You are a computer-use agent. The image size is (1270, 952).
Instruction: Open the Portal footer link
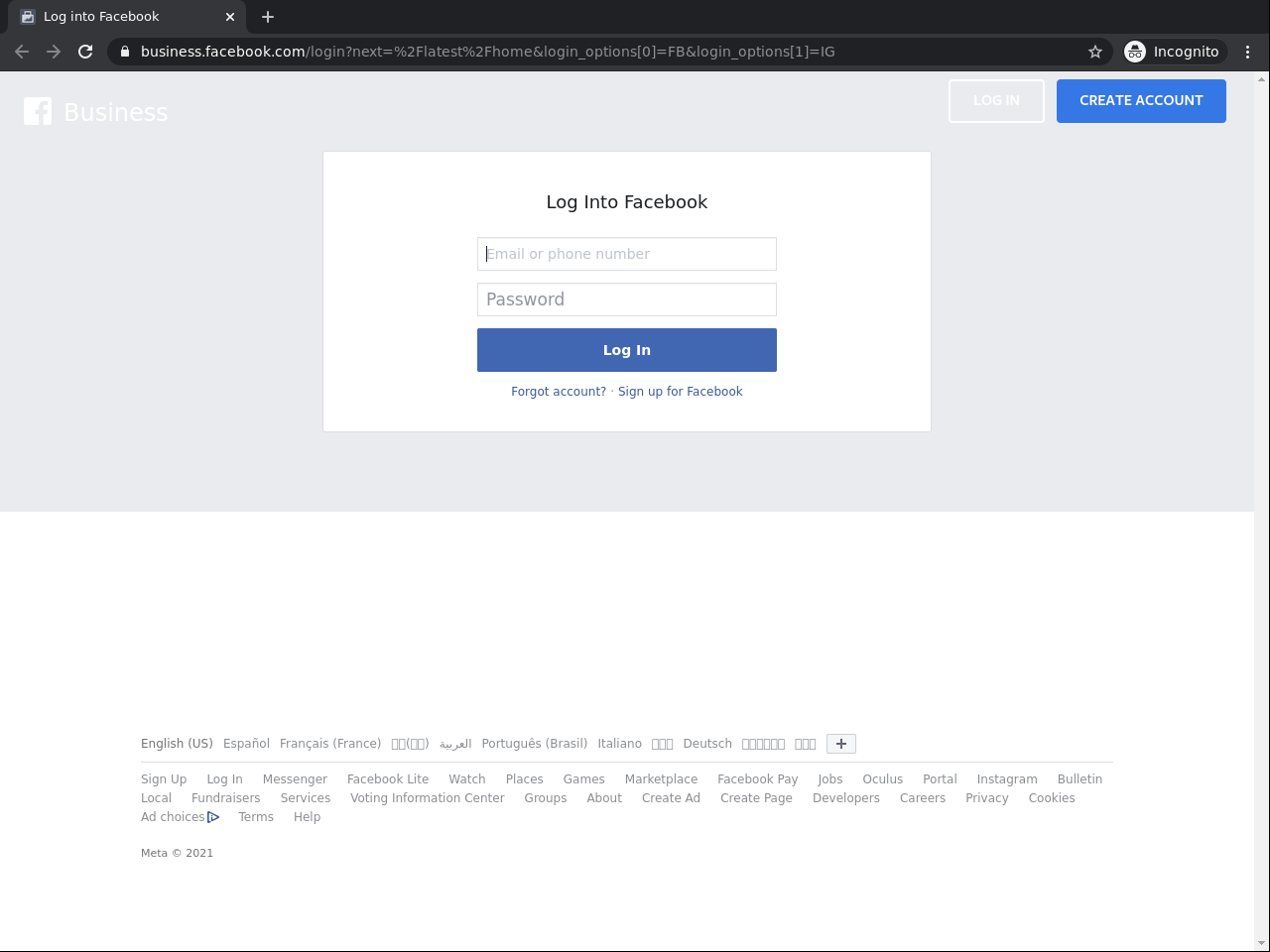coord(940,779)
